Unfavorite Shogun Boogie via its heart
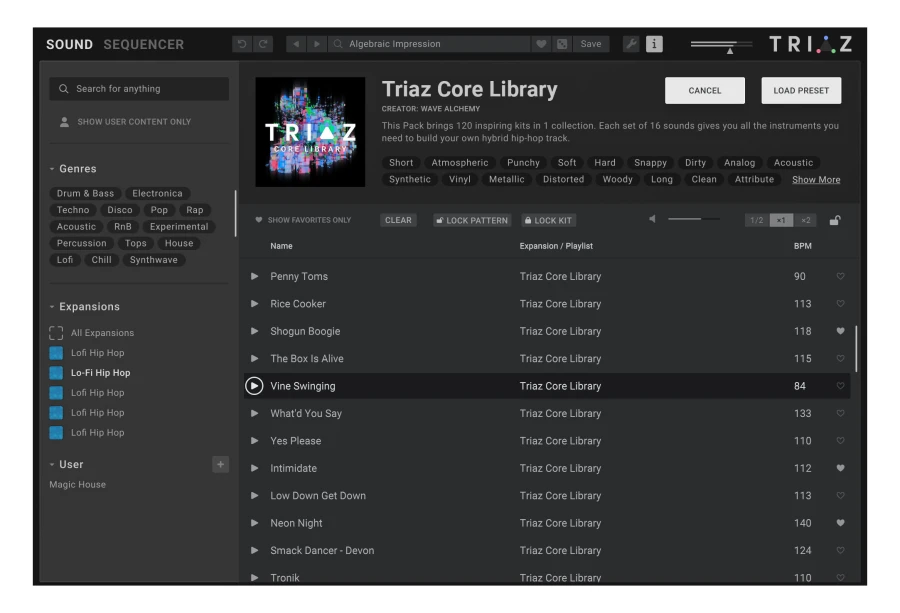The height and width of the screenshot is (613, 900). pyautogui.click(x=840, y=331)
